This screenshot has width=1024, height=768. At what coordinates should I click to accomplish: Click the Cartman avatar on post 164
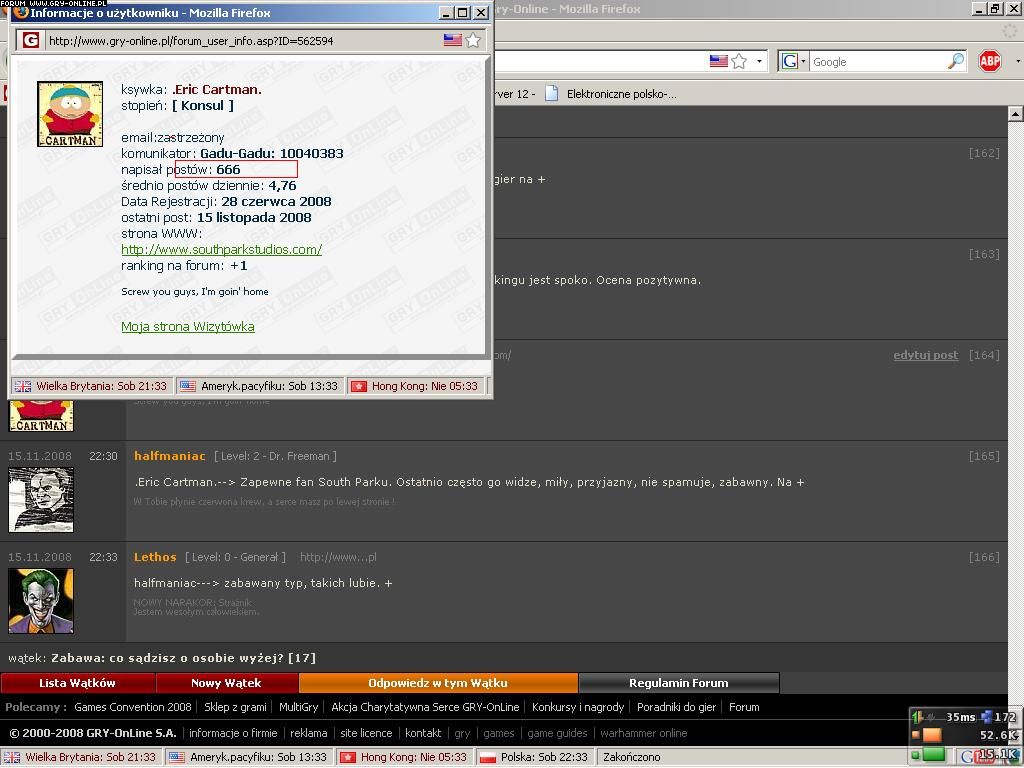[x=41, y=416]
